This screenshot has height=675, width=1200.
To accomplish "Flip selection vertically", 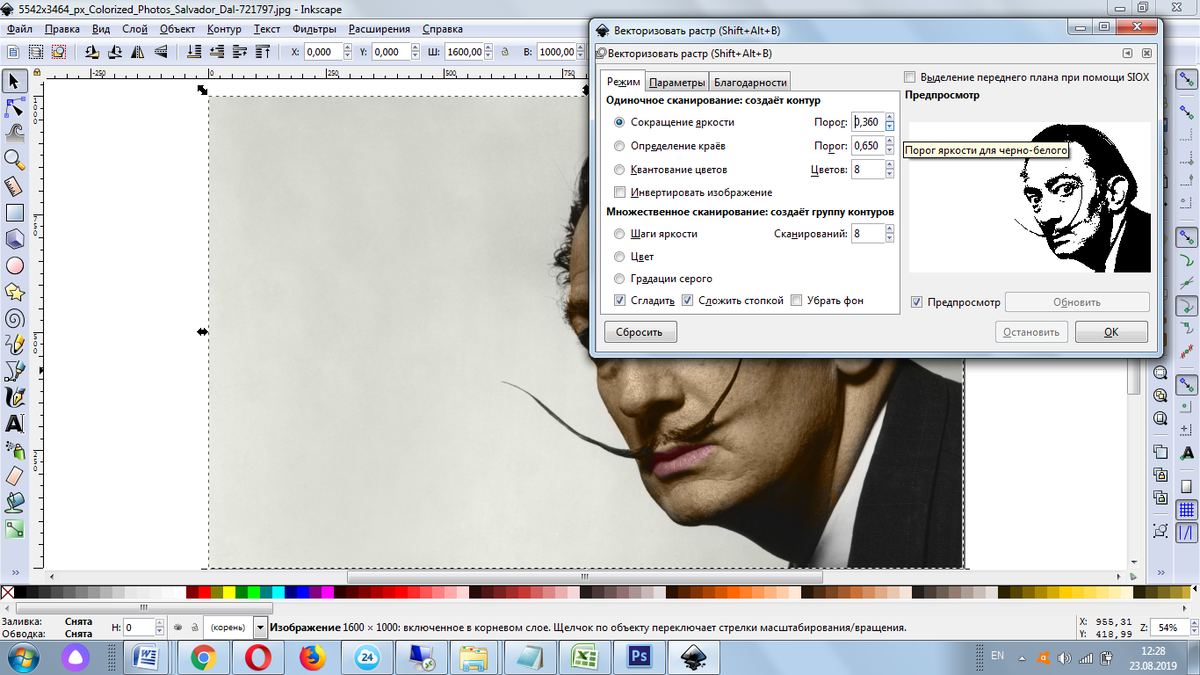I will (x=162, y=52).
